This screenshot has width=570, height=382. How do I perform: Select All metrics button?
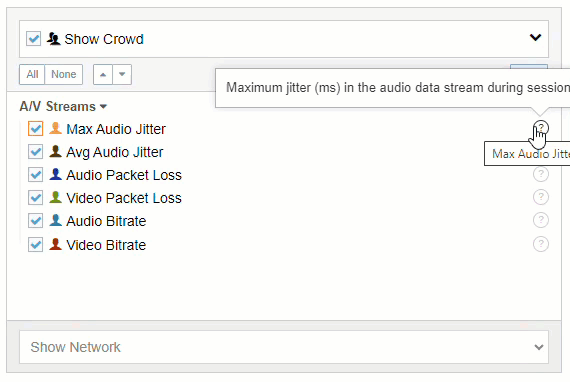click(x=32, y=74)
